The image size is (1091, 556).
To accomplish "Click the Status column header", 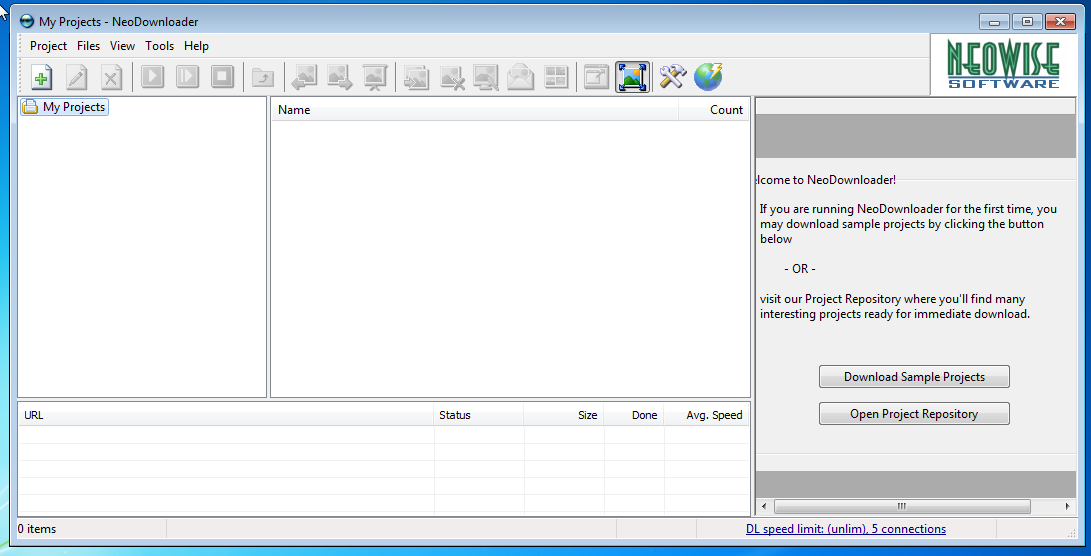I will tap(479, 415).
